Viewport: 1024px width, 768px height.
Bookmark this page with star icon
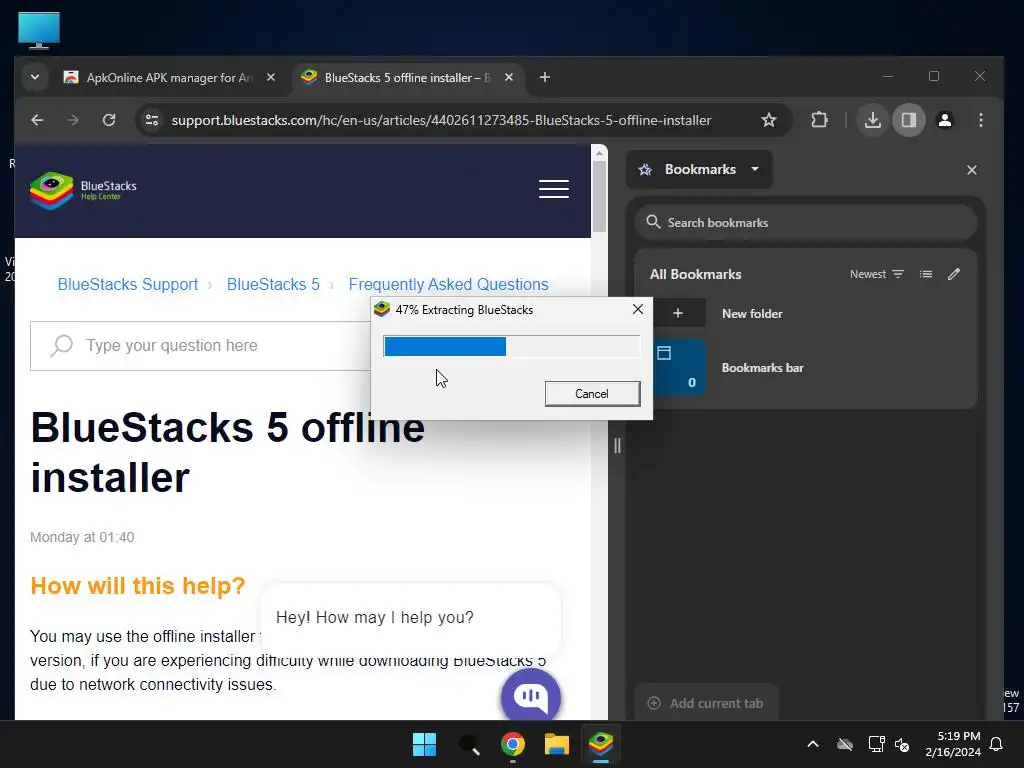tap(769, 120)
